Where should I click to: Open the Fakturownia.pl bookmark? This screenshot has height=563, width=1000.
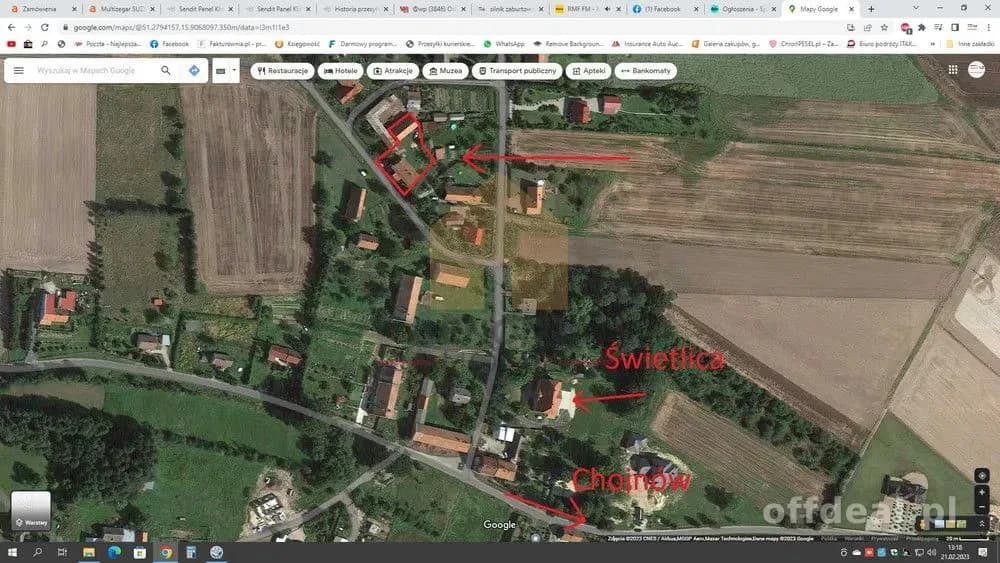(232, 44)
